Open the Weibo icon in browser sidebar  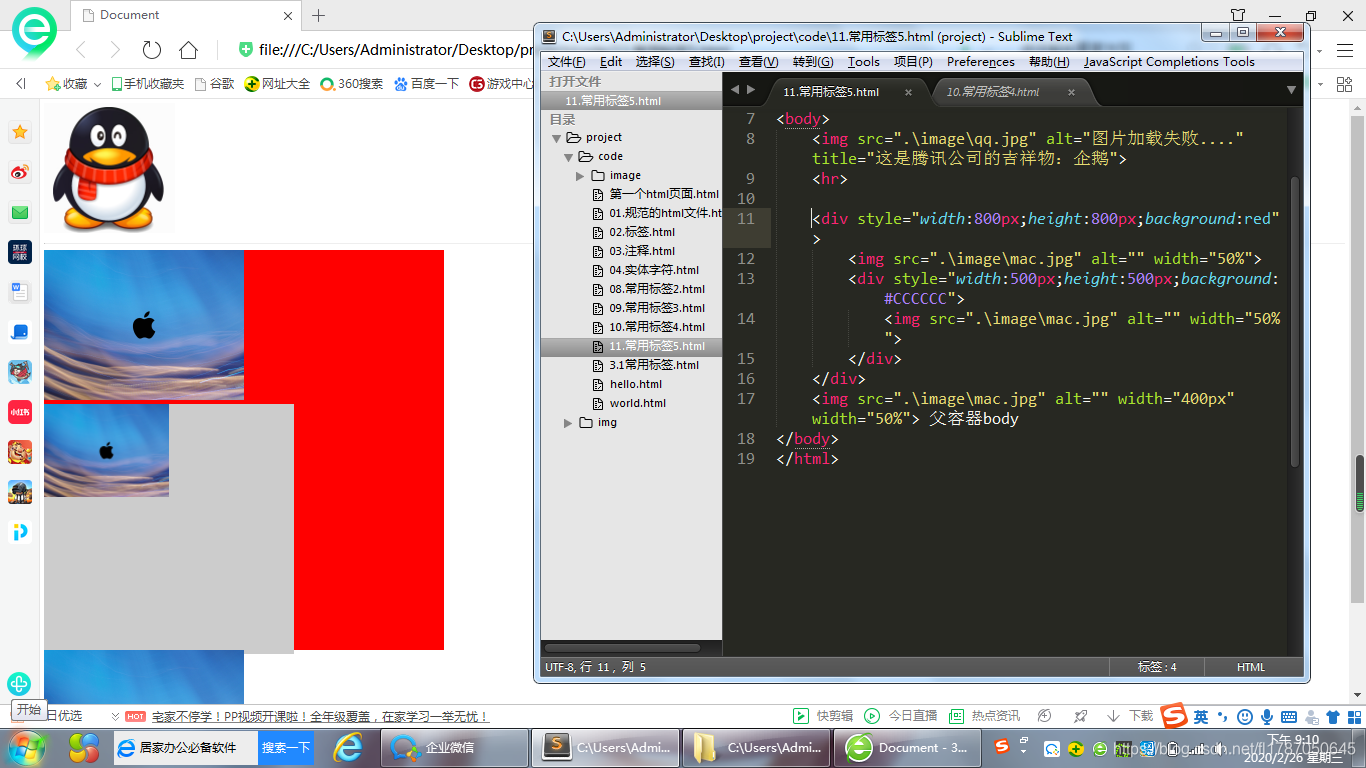pos(20,172)
